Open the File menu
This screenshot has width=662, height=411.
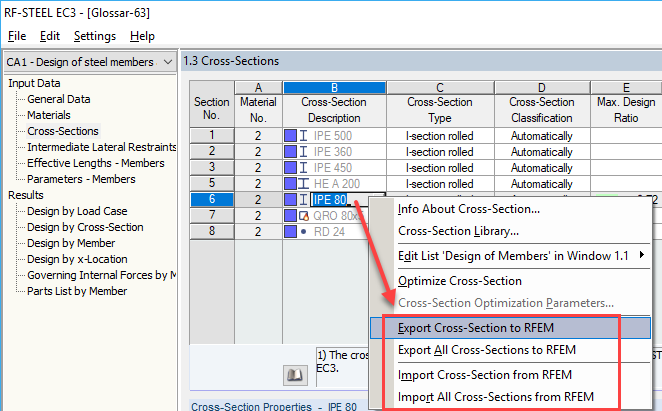pyautogui.click(x=17, y=36)
